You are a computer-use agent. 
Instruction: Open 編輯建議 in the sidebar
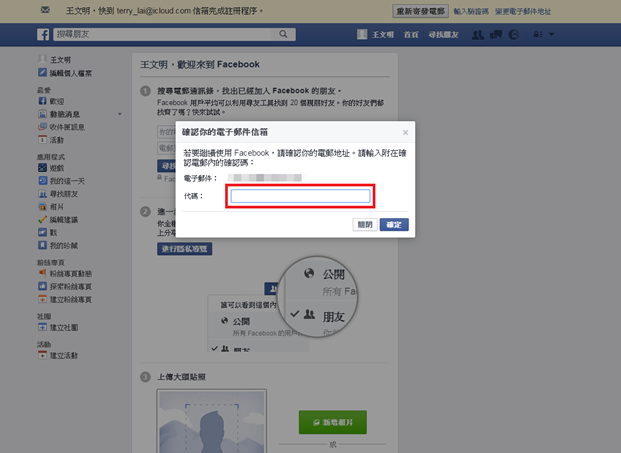pos(58,220)
